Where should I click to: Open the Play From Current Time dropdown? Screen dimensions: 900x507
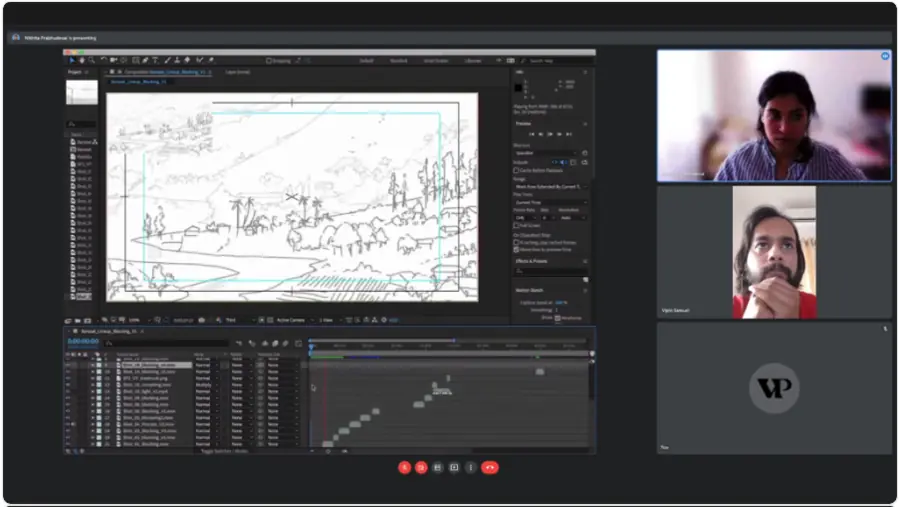[550, 202]
